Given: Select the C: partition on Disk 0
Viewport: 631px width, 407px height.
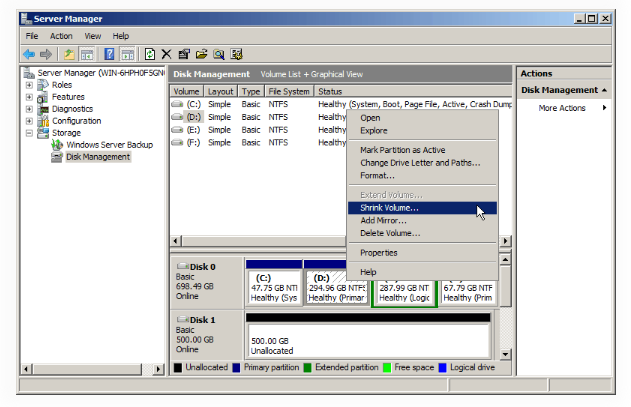Looking at the screenshot, I should [273, 287].
